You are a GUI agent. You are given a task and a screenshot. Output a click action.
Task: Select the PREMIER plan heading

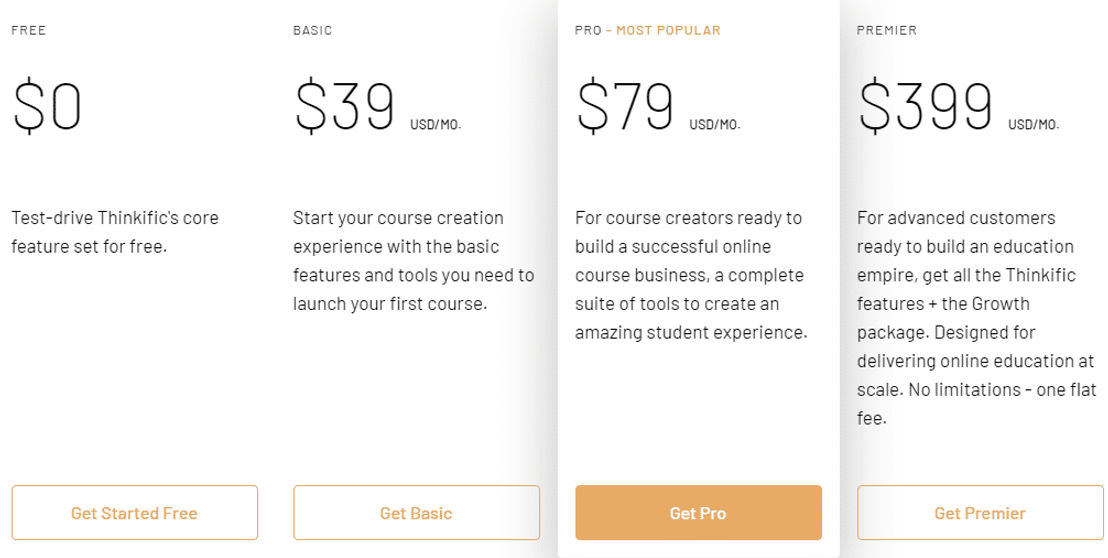point(887,30)
